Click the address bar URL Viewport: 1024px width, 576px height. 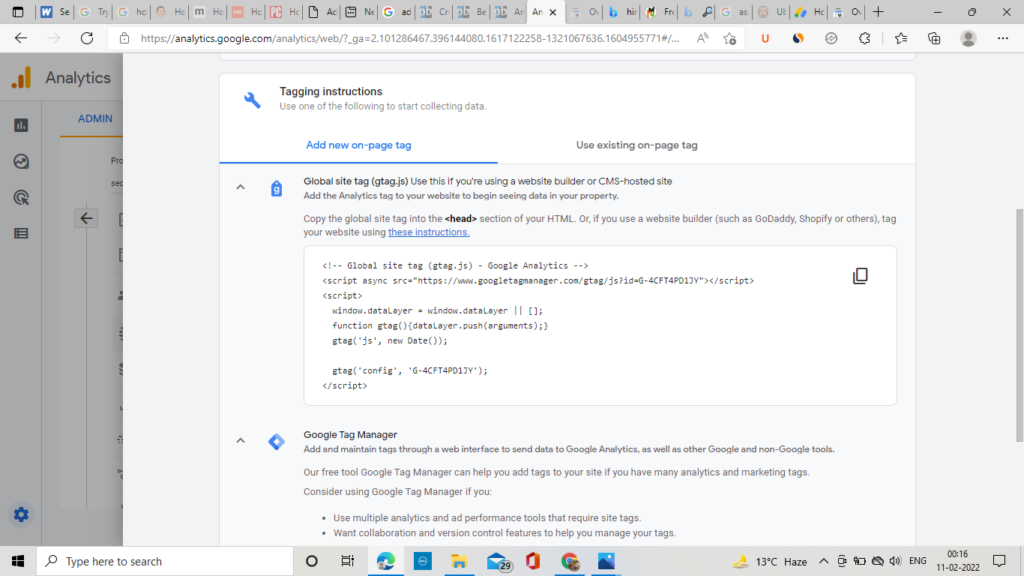pos(409,39)
